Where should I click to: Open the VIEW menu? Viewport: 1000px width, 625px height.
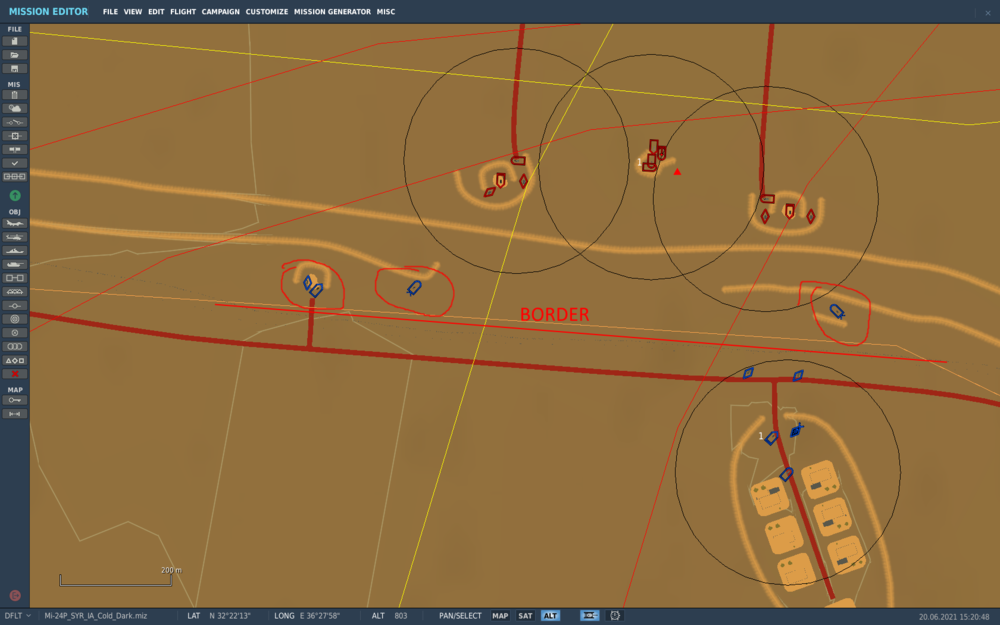(x=133, y=11)
